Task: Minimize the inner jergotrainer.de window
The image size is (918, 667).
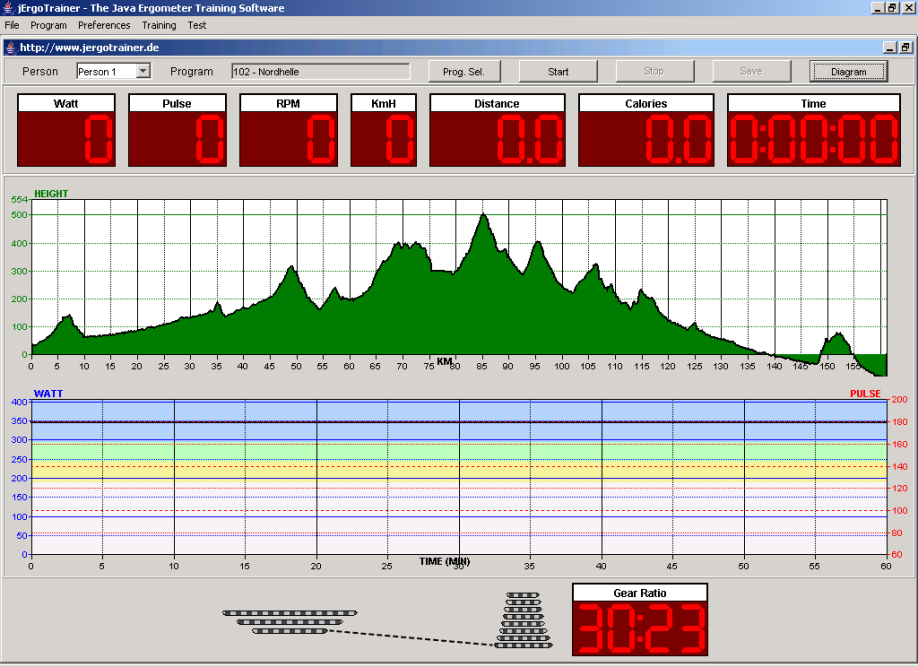Action: click(x=890, y=47)
